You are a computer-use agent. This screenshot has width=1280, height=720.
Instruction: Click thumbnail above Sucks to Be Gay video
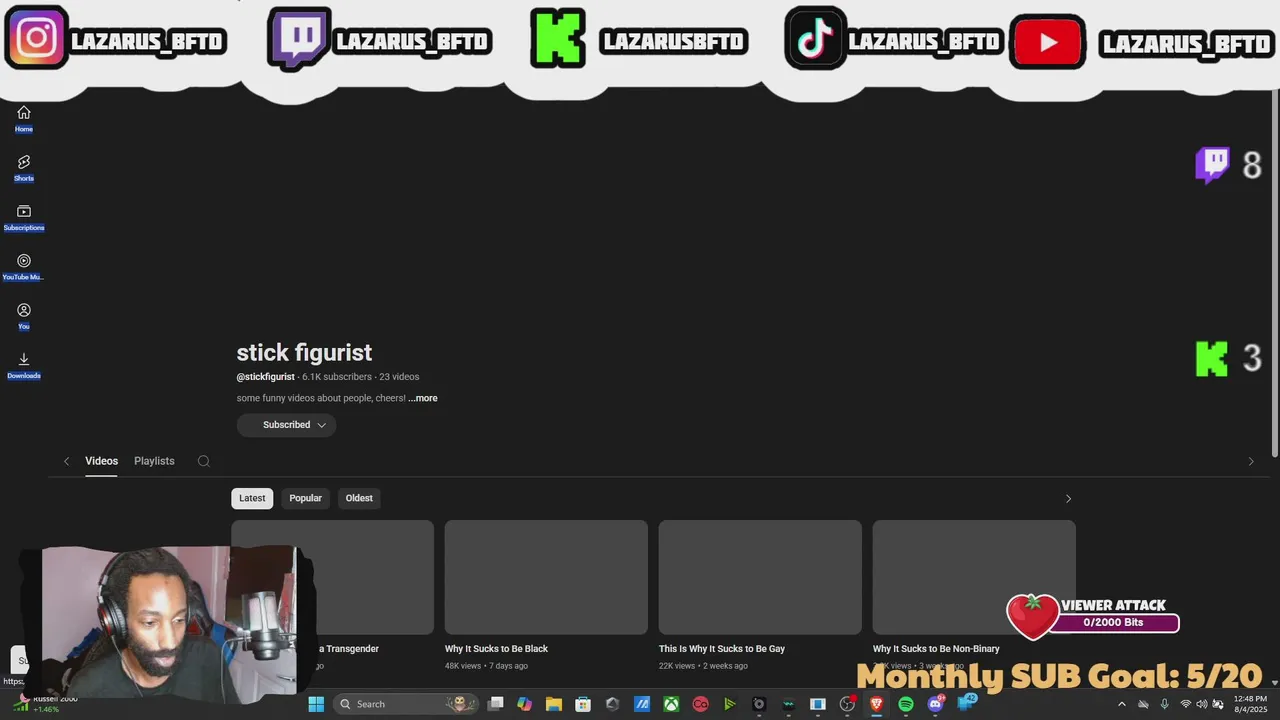pos(760,577)
